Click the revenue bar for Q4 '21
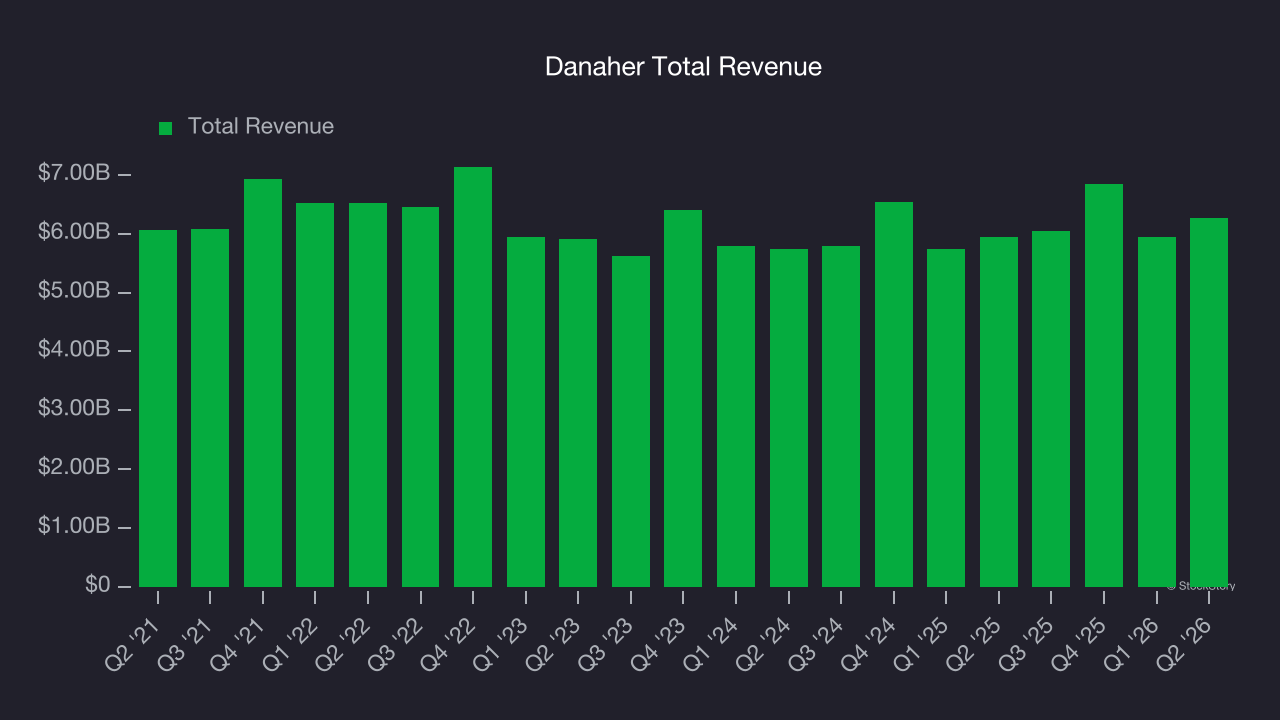The width and height of the screenshot is (1280, 720). 263,383
